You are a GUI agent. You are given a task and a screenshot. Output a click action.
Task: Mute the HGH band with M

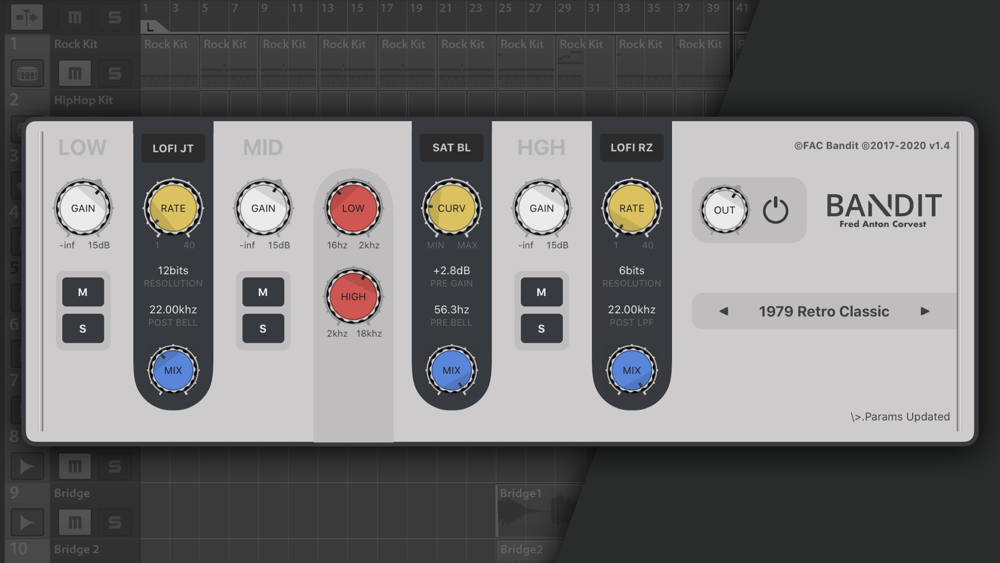pos(541,292)
